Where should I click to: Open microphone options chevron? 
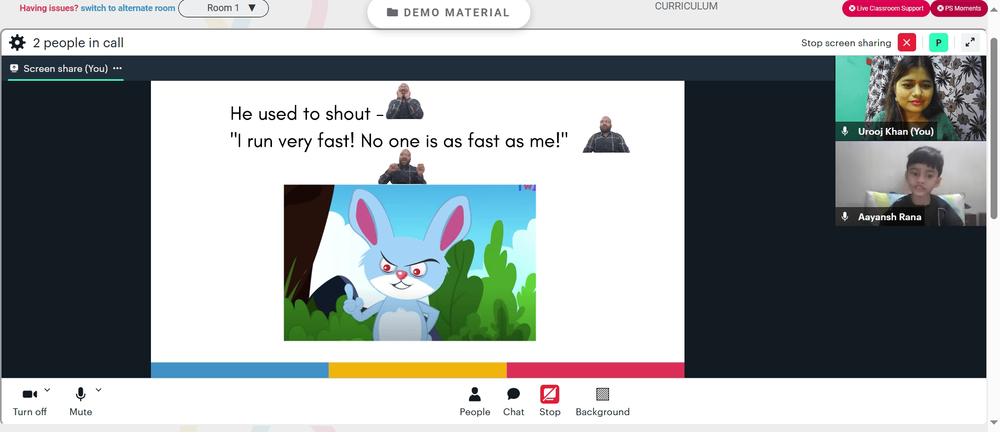pyautogui.click(x=98, y=390)
